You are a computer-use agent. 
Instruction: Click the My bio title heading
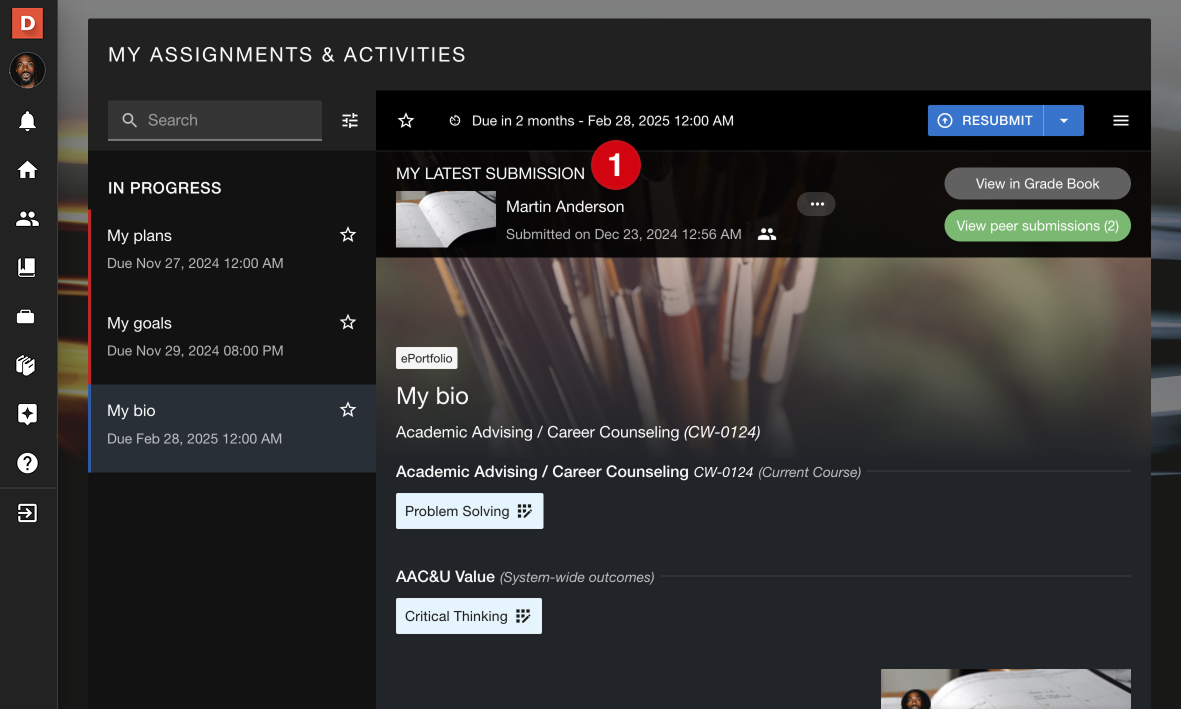coord(432,396)
